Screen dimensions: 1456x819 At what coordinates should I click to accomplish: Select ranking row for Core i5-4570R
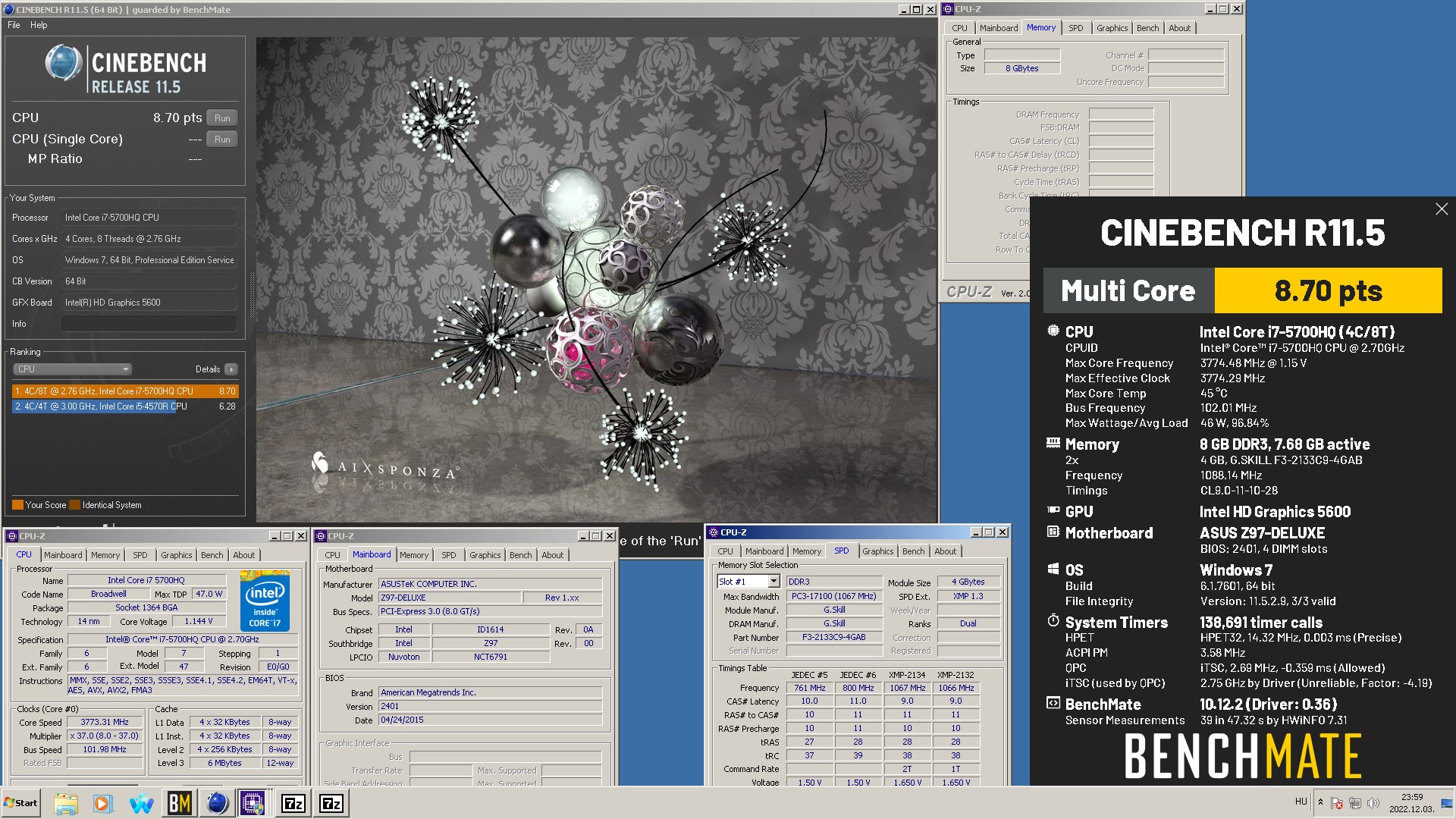[124, 406]
